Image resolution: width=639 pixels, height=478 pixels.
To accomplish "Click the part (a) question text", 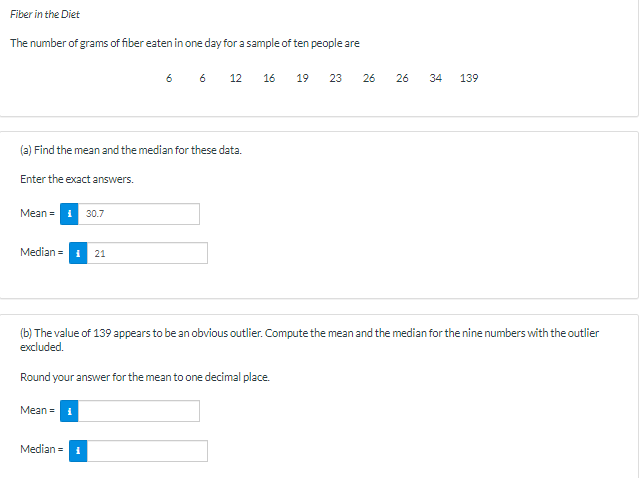I will (x=130, y=150).
